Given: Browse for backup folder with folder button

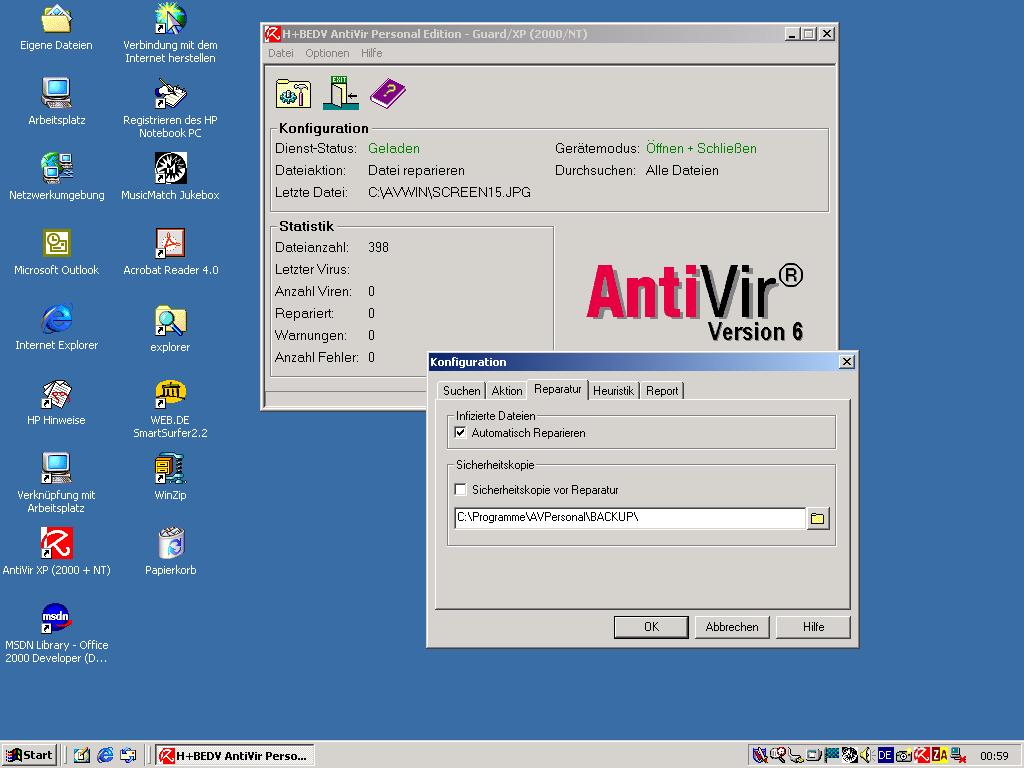Looking at the screenshot, I should pos(818,519).
